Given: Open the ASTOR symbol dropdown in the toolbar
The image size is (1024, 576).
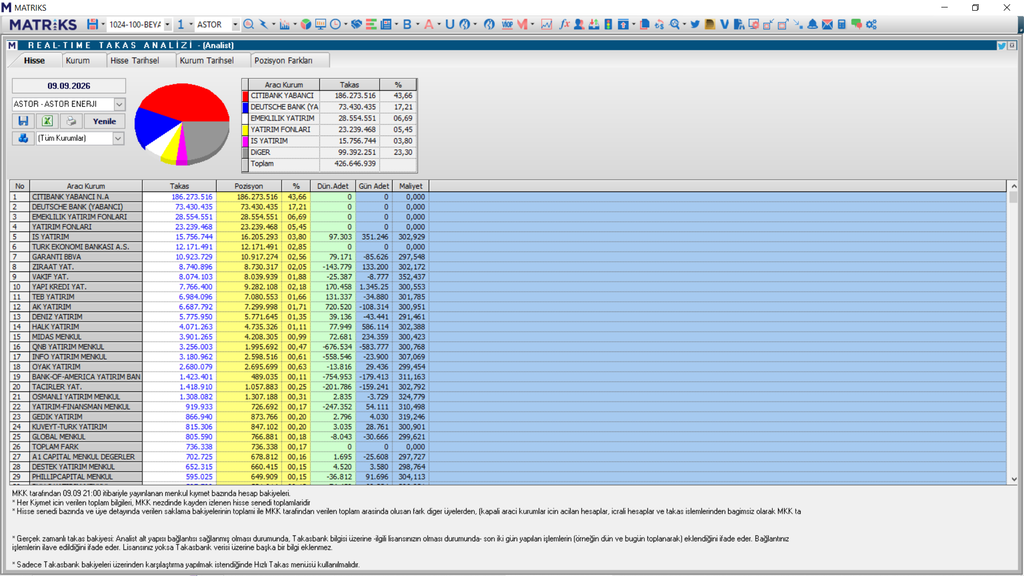Looking at the screenshot, I should pos(235,24).
